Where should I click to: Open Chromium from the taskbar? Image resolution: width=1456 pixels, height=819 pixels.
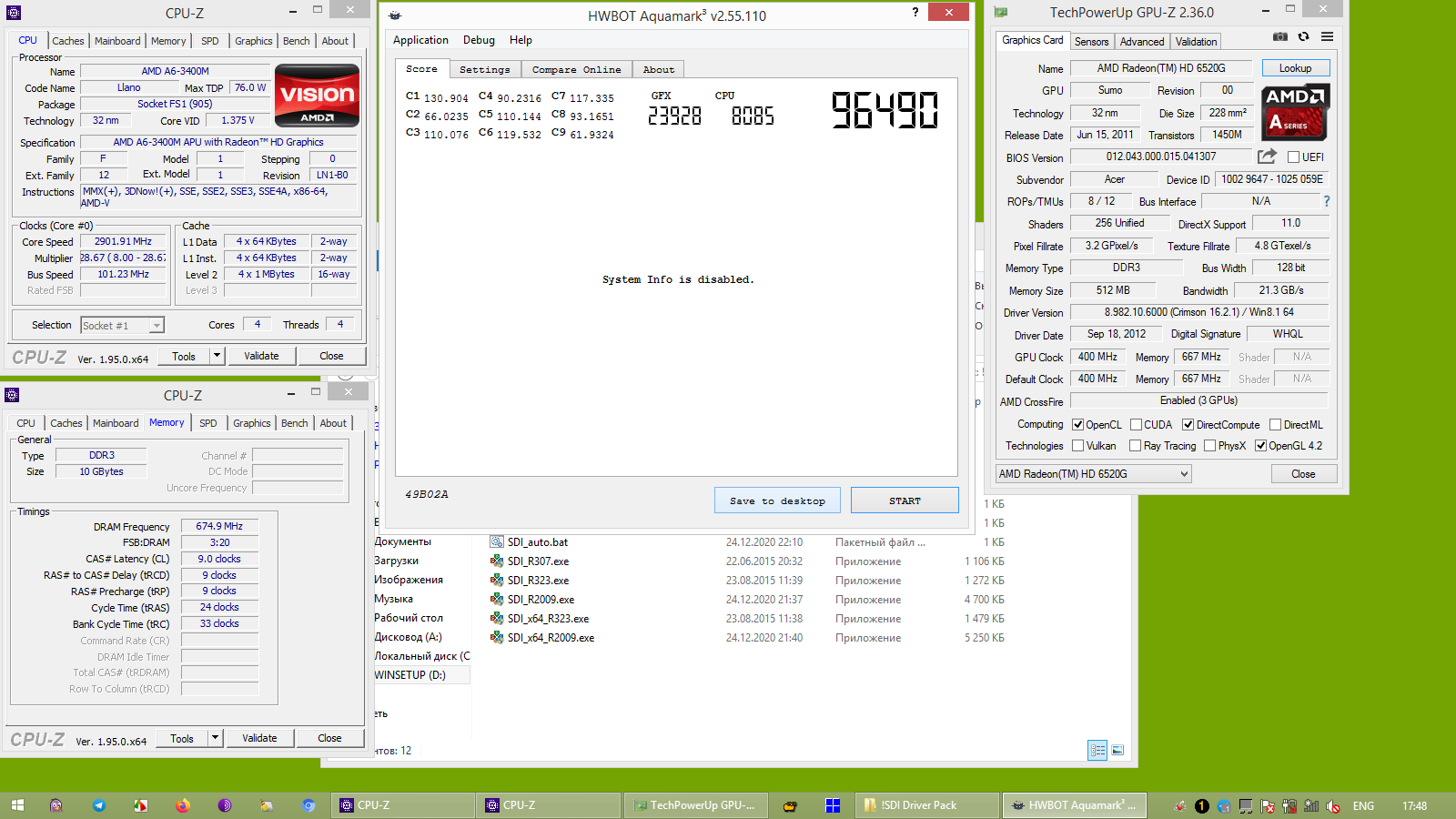point(308,805)
